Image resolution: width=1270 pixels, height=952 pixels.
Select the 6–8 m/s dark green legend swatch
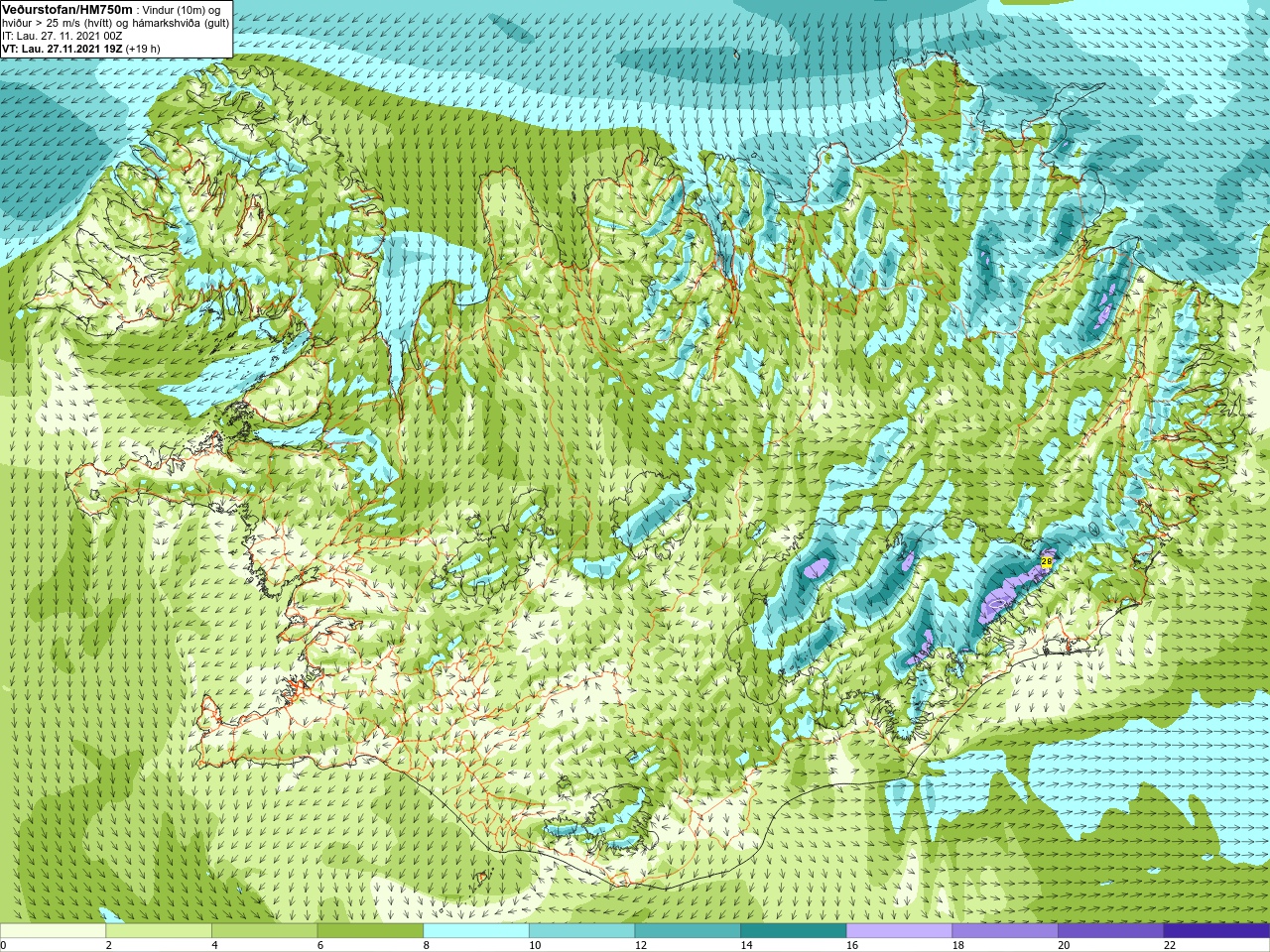pyautogui.click(x=370, y=931)
